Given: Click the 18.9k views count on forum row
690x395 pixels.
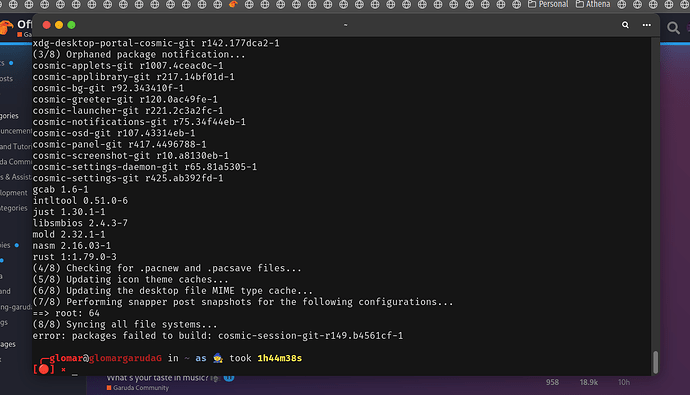Looking at the screenshot, I should pyautogui.click(x=588, y=382).
